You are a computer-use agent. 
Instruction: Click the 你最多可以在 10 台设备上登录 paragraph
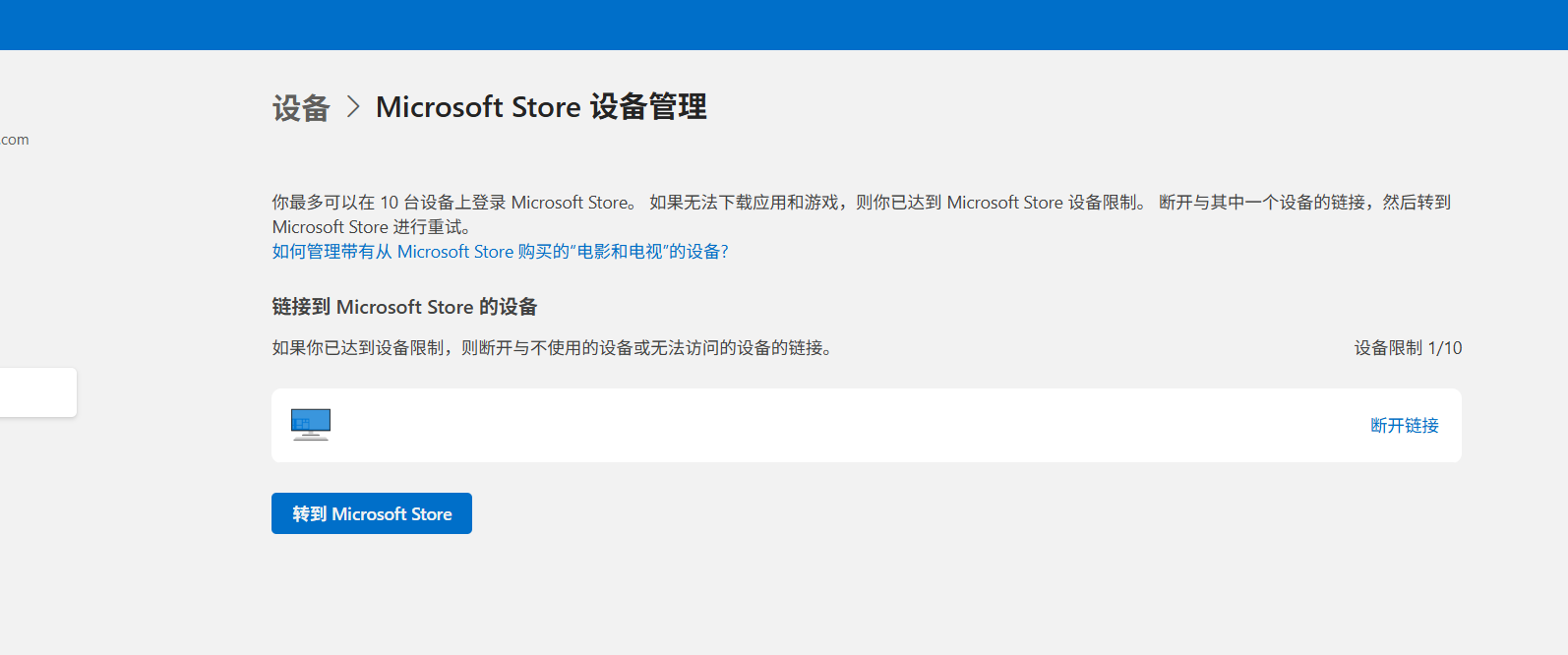click(862, 214)
